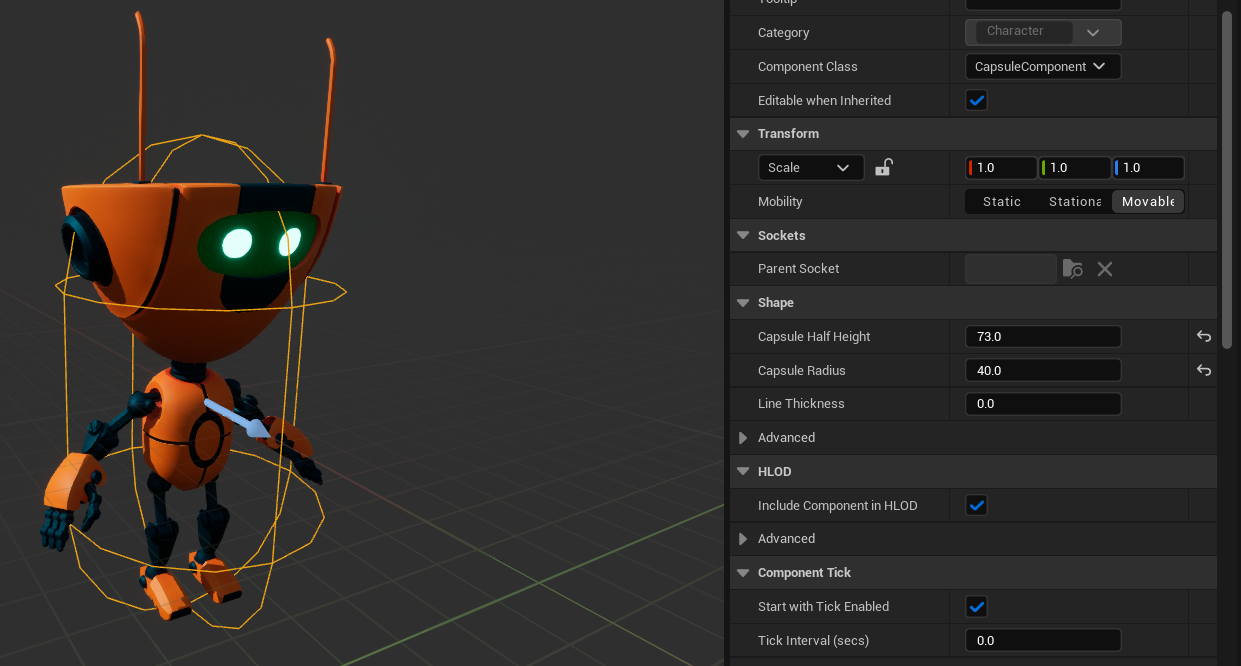Image resolution: width=1241 pixels, height=666 pixels.
Task: Click the Tick Interval (secs) field
Action: tap(1043, 640)
